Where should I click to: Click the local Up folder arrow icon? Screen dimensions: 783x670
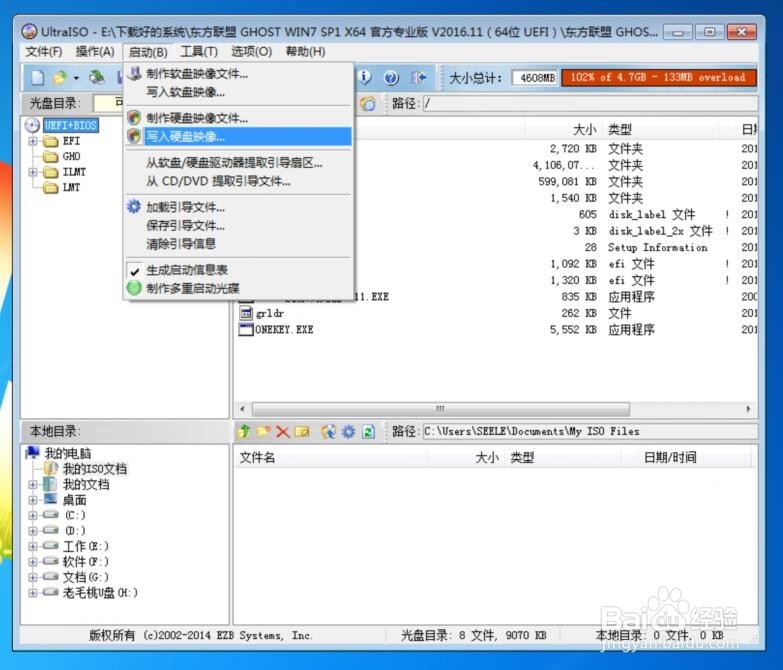tap(244, 431)
